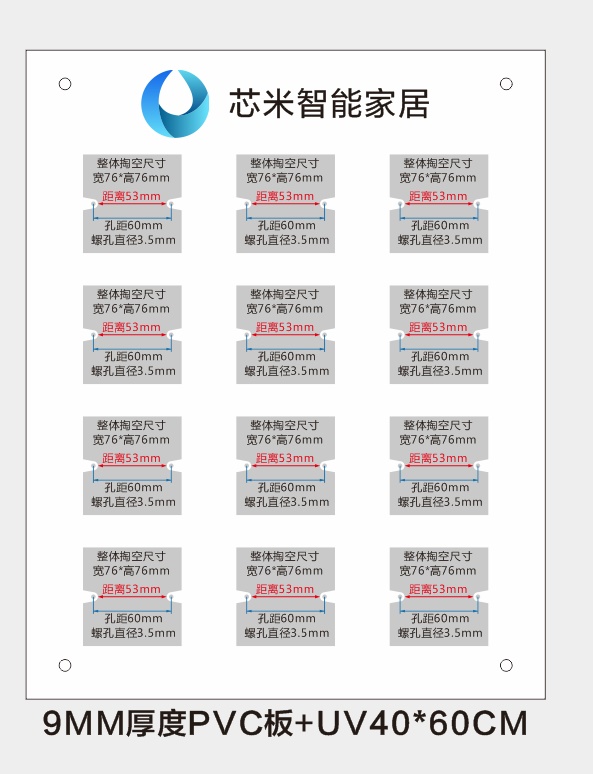593x774 pixels.
Task: Click the bottom-row middle cutout panel
Action: point(285,596)
